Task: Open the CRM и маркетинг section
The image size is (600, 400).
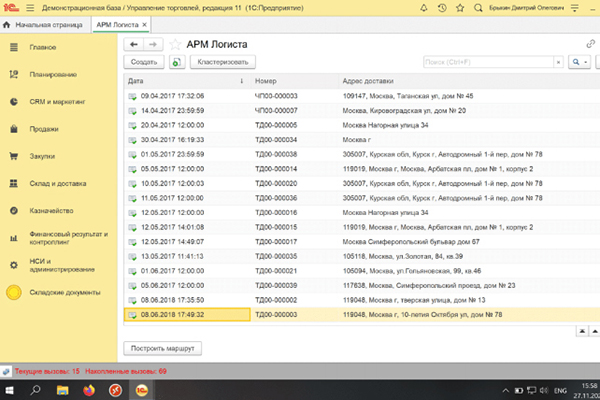Action: (x=57, y=101)
